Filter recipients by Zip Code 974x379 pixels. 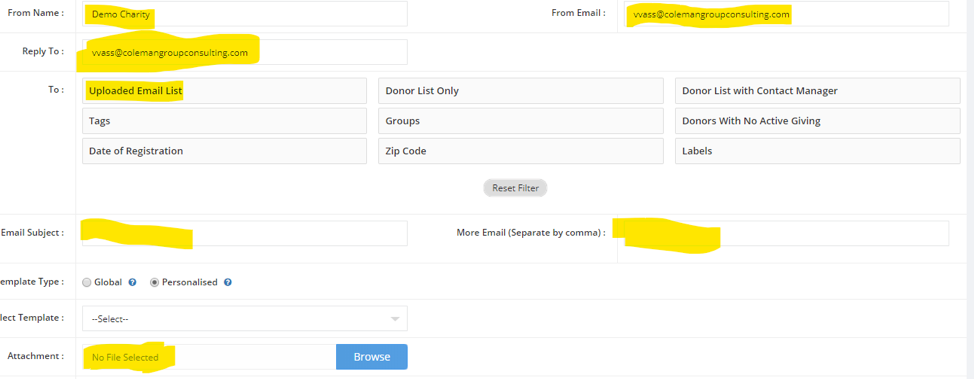(521, 151)
